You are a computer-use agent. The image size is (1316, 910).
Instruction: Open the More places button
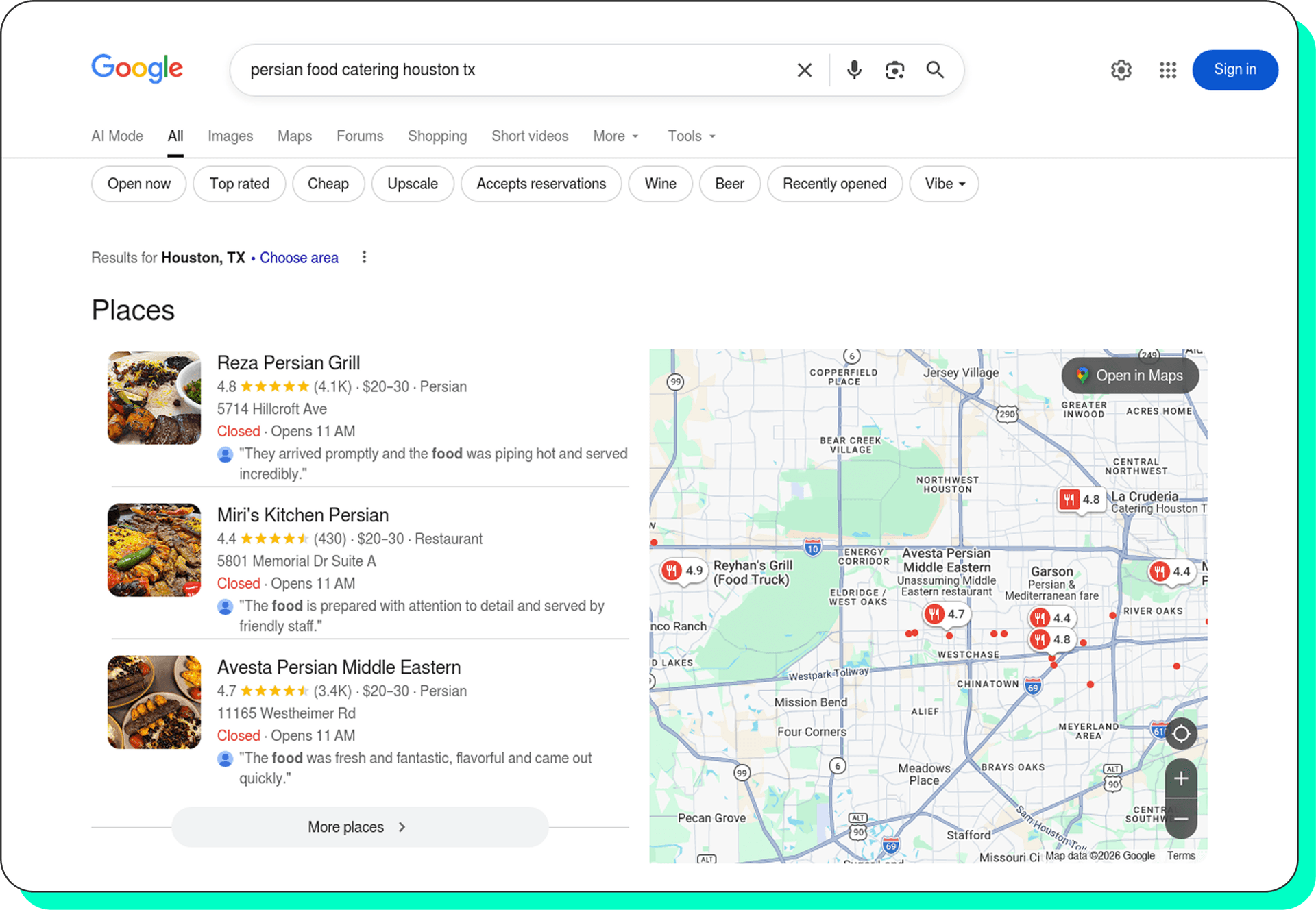(x=360, y=827)
